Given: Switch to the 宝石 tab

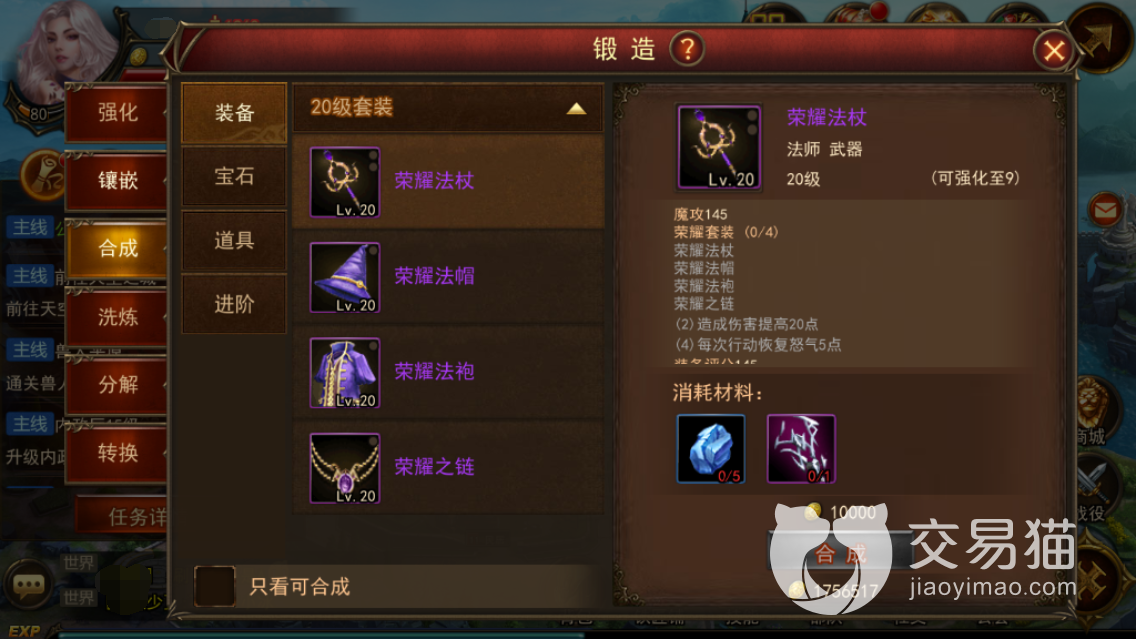Looking at the screenshot, I should [234, 176].
